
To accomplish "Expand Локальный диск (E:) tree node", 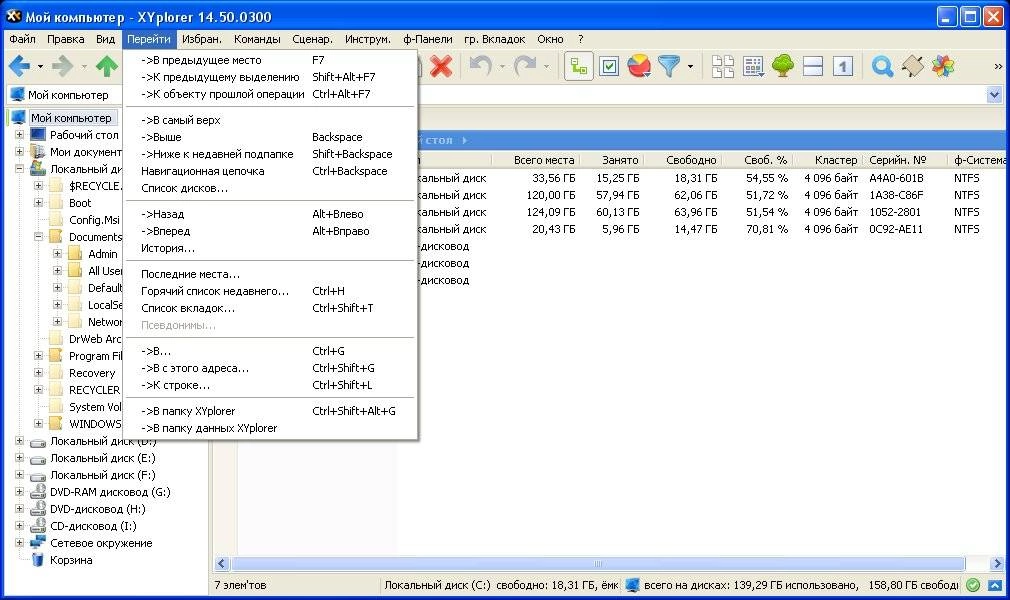I will [x=19, y=458].
